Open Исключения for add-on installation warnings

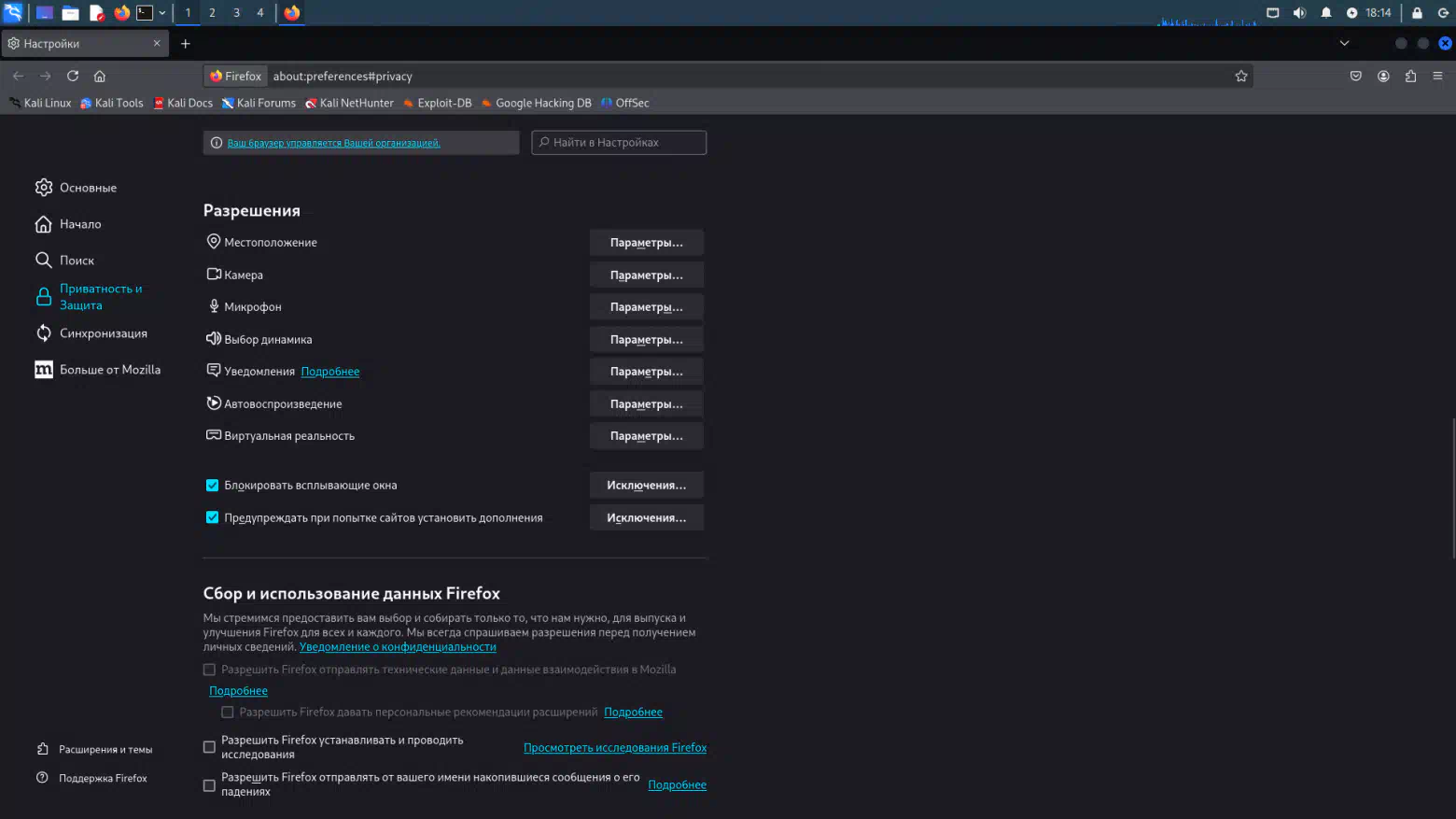647,517
